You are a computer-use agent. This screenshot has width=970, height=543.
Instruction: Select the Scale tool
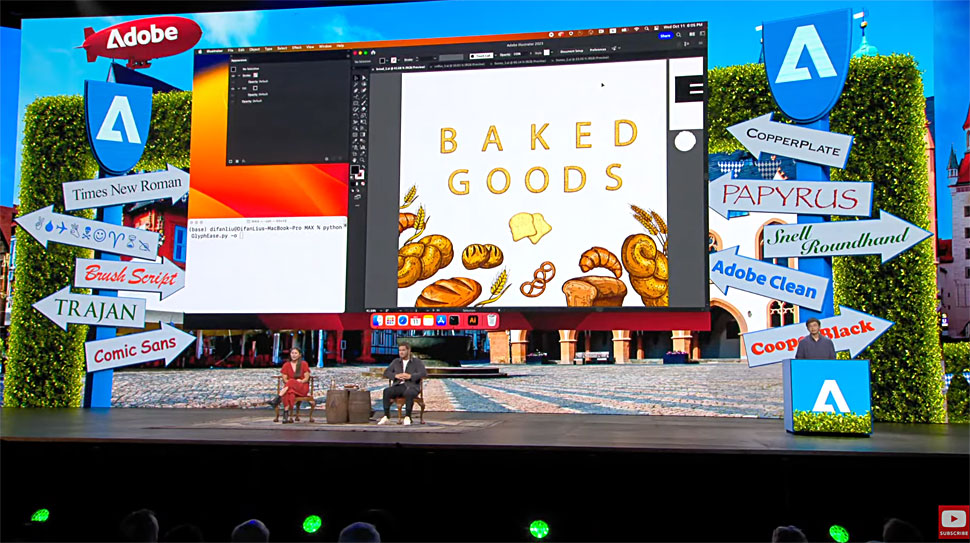364,115
